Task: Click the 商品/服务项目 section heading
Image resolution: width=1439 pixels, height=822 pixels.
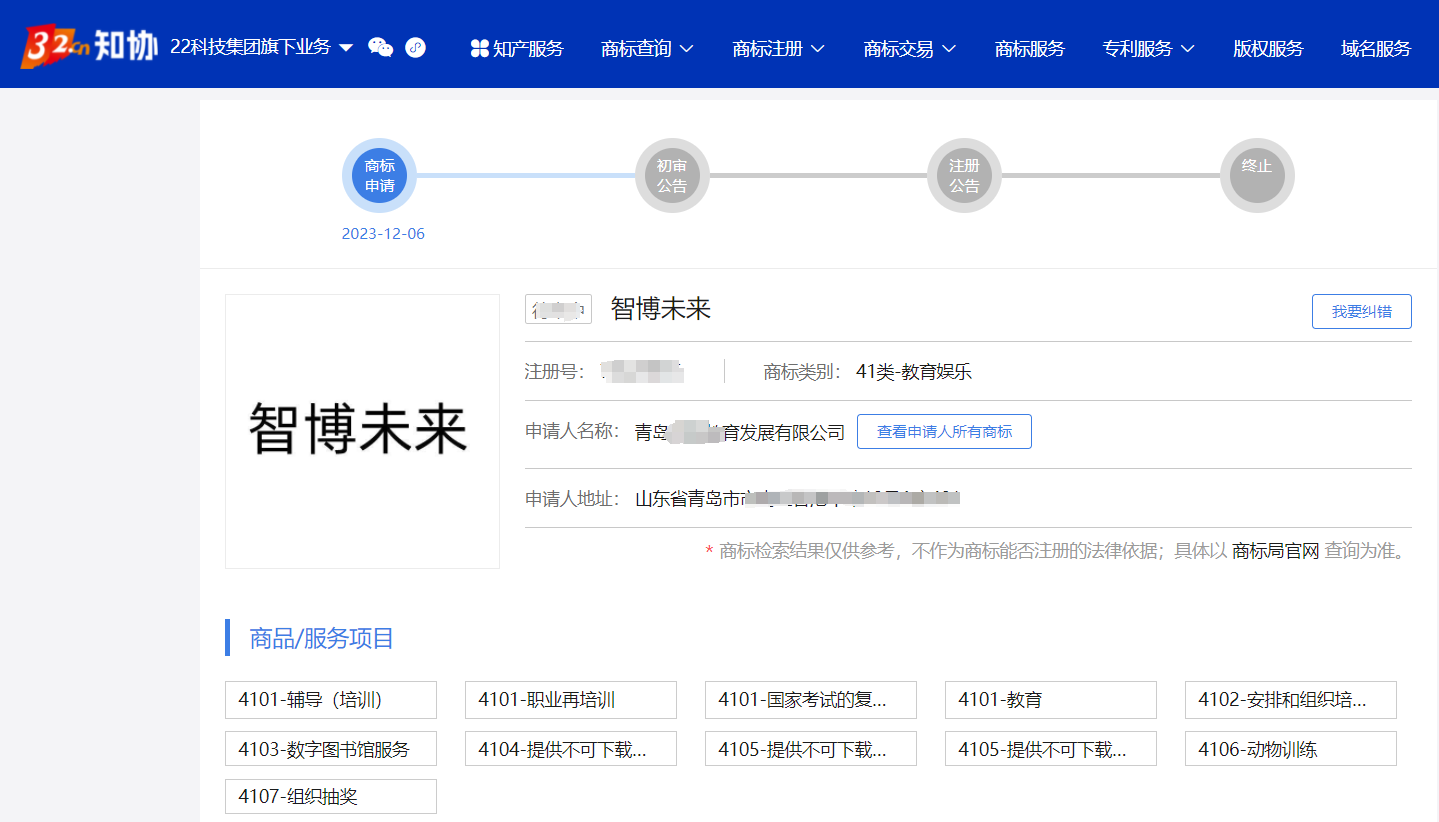Action: click(x=322, y=638)
